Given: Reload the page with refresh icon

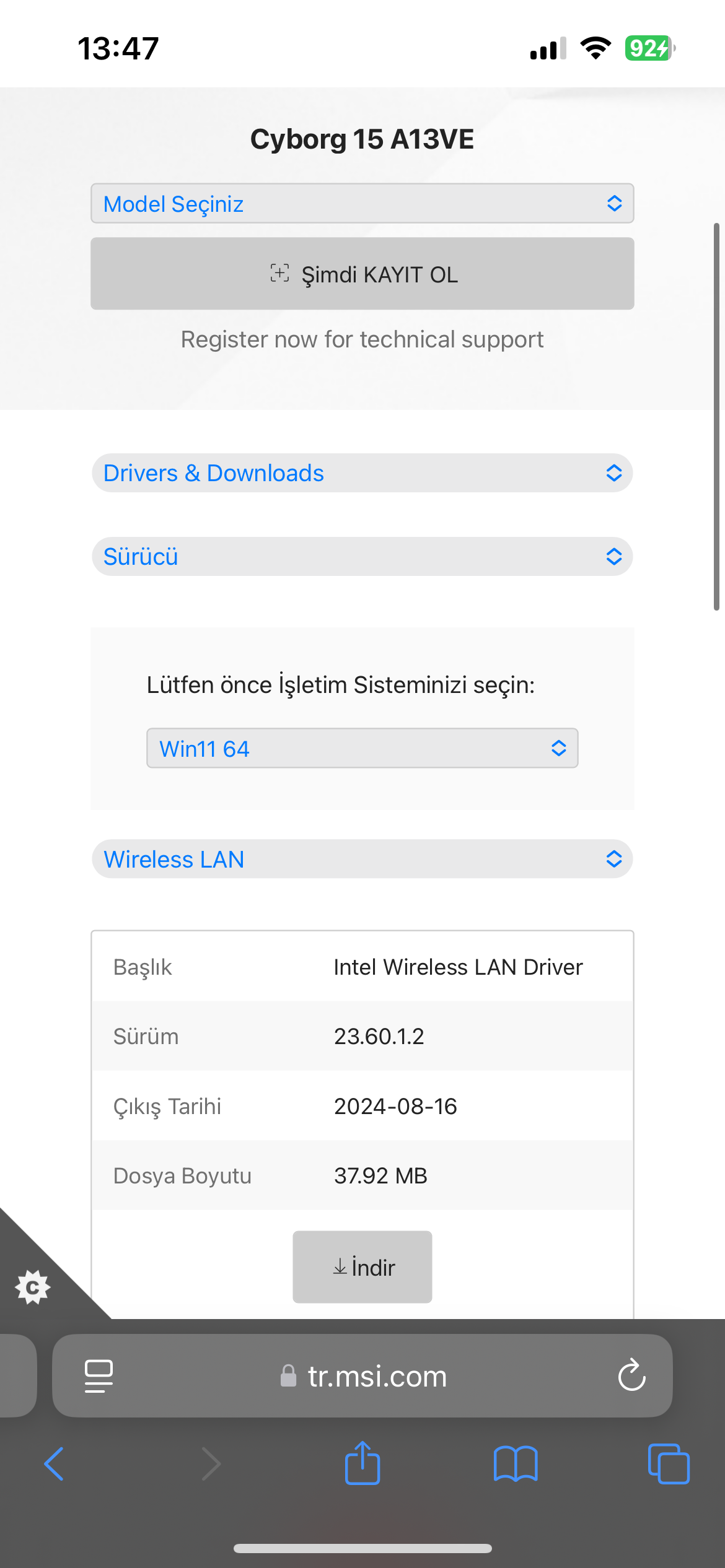Looking at the screenshot, I should coord(631,1375).
